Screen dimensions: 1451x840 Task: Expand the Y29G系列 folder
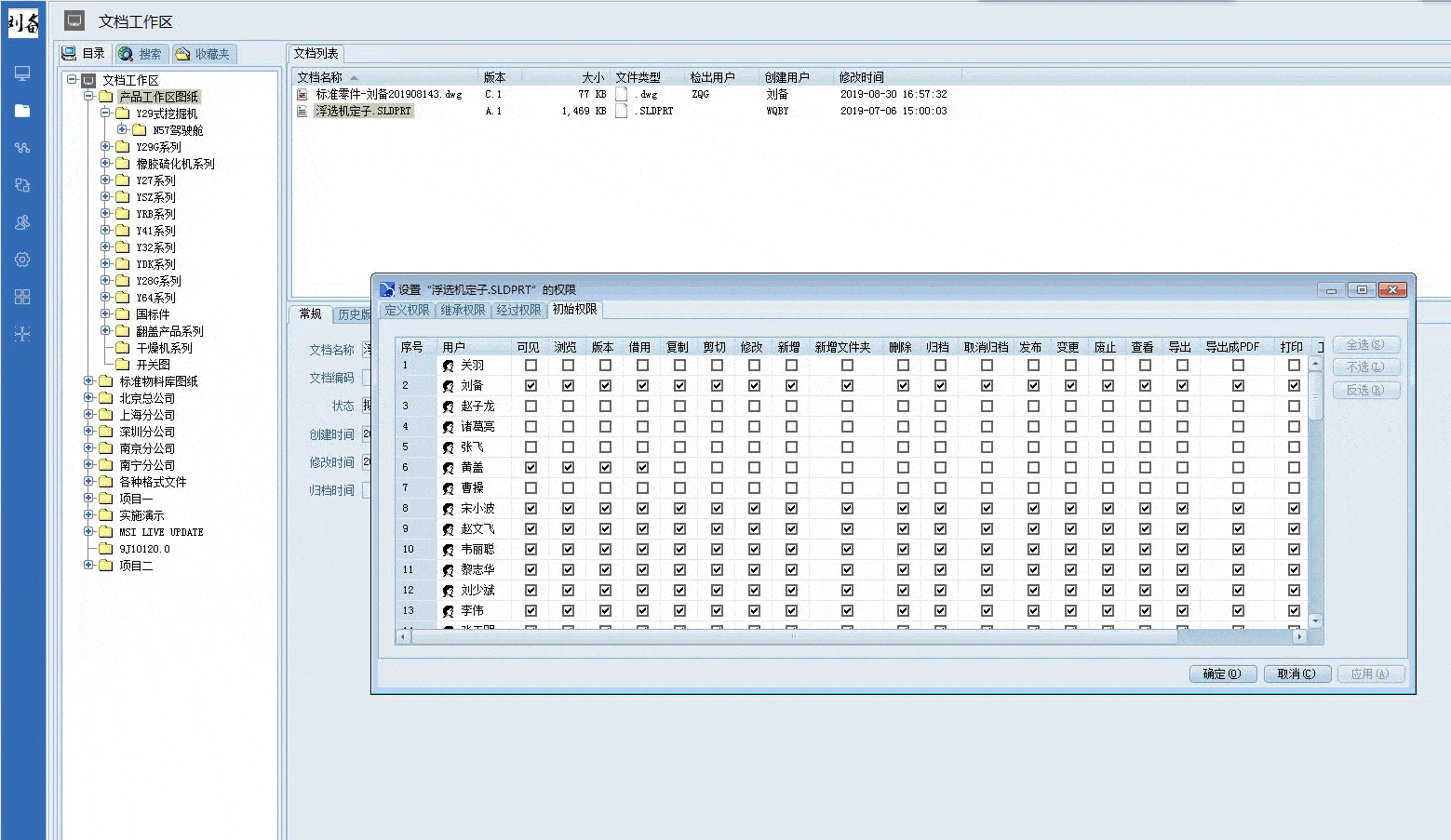coord(105,146)
